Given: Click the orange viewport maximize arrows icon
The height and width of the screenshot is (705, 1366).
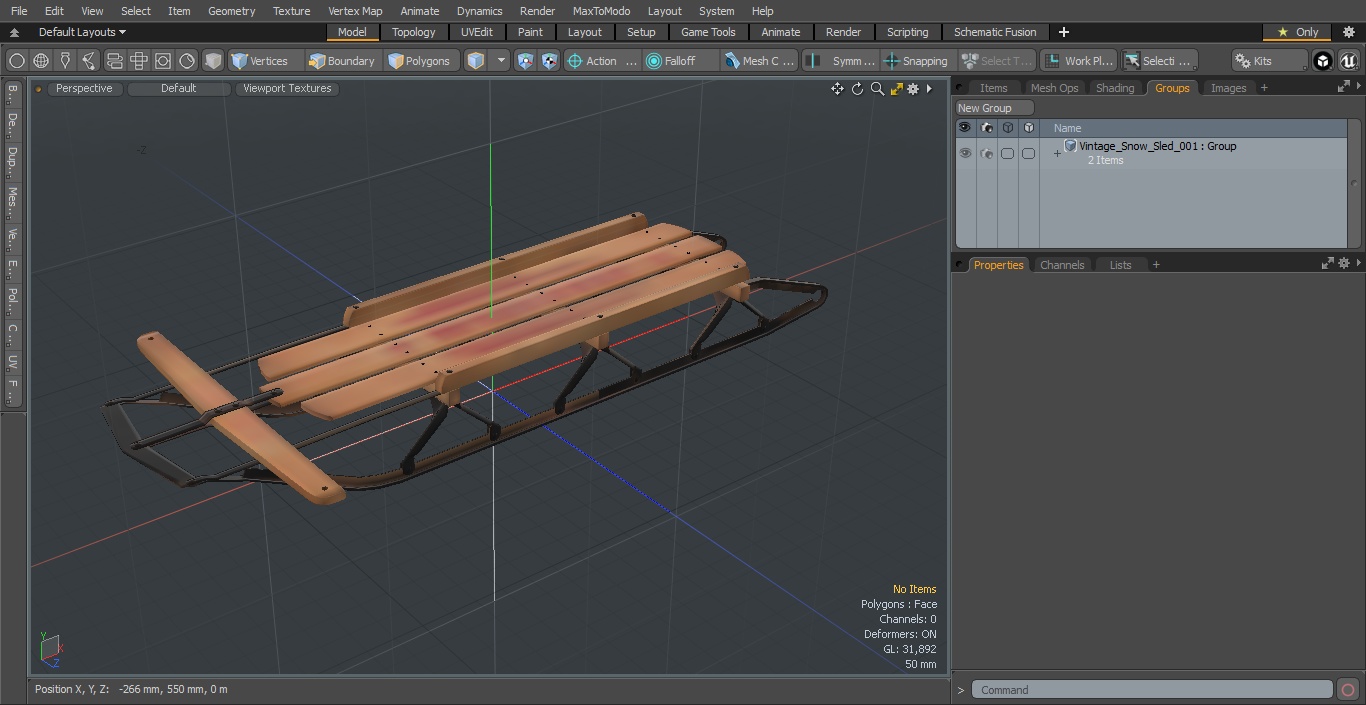Looking at the screenshot, I should (x=896, y=89).
